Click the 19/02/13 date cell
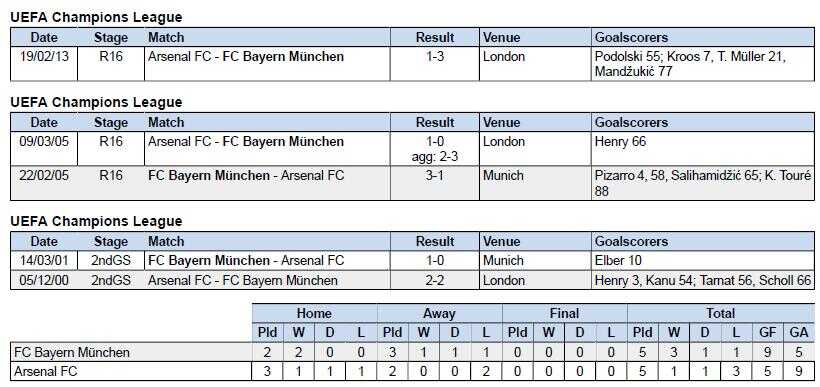This screenshot has width=820, height=387. coord(44,64)
